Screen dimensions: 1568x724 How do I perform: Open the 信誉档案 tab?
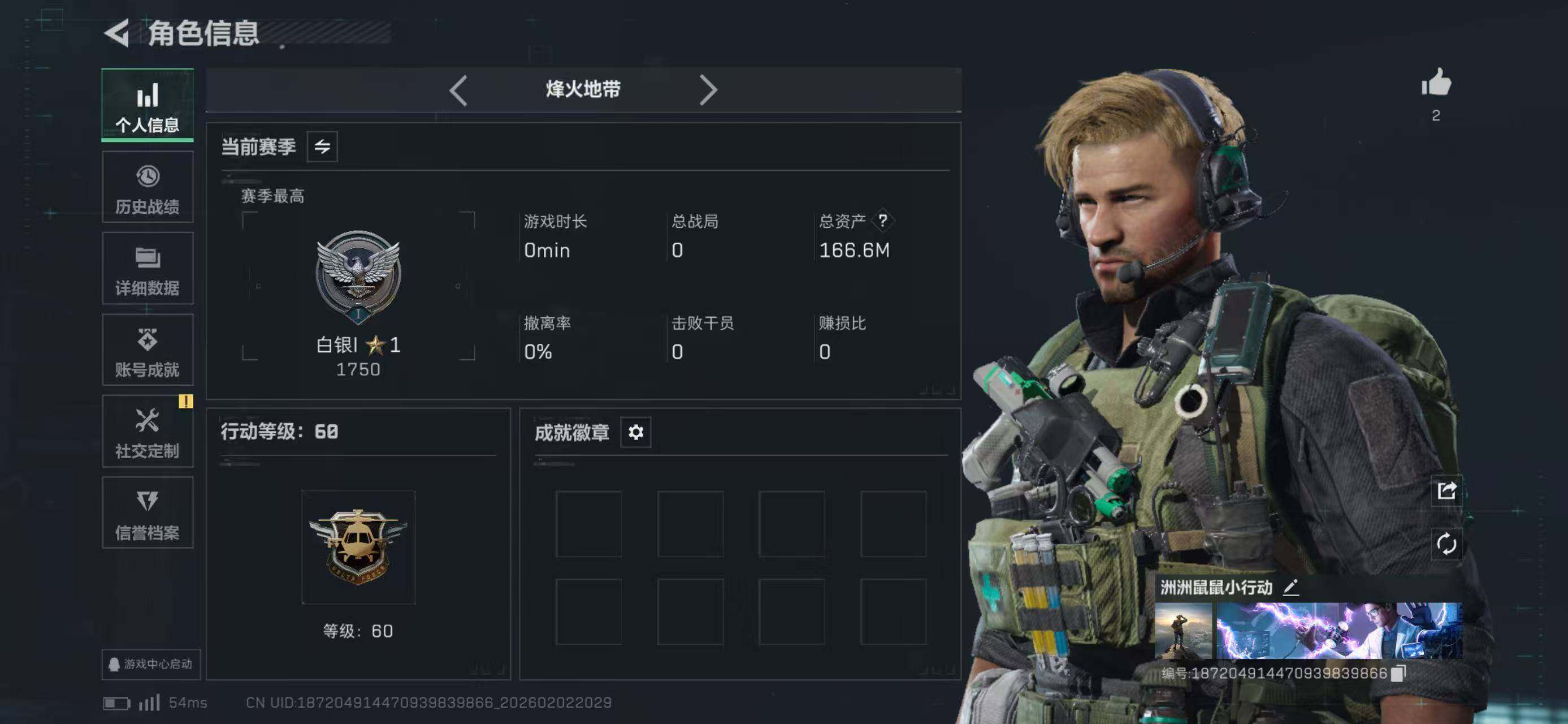pos(148,512)
